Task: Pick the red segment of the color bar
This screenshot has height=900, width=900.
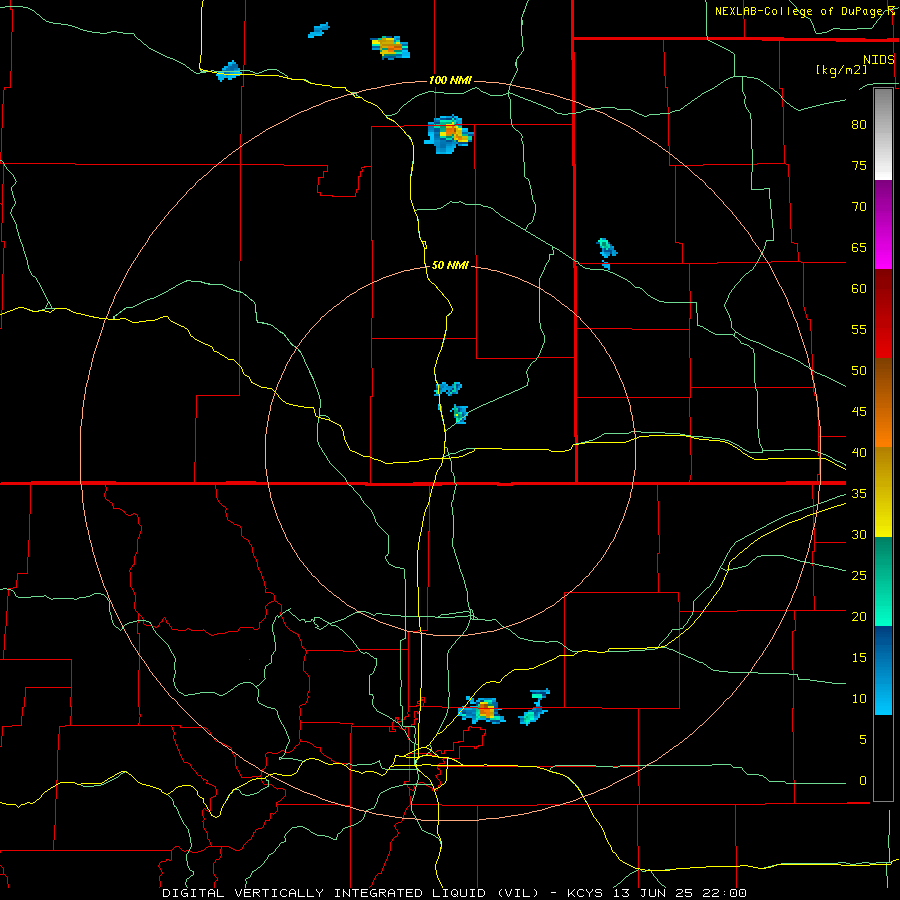Action: pos(883,314)
